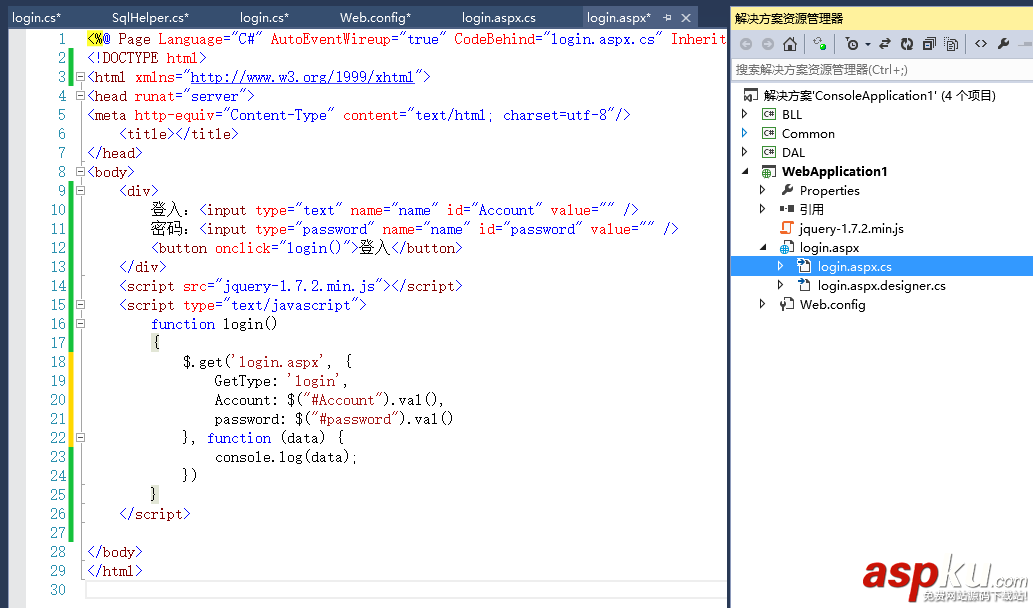Collapse the code block at line 16
This screenshot has width=1033, height=608.
click(80, 323)
